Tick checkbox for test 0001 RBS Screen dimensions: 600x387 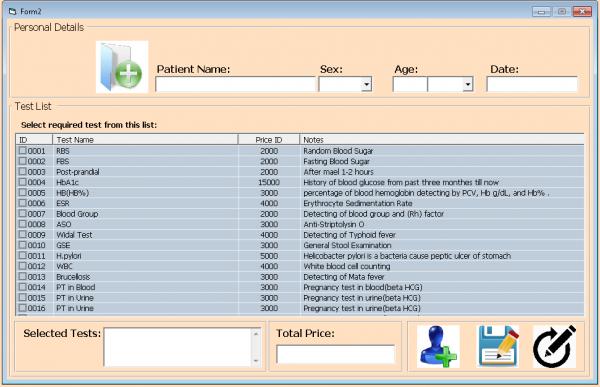[23, 150]
